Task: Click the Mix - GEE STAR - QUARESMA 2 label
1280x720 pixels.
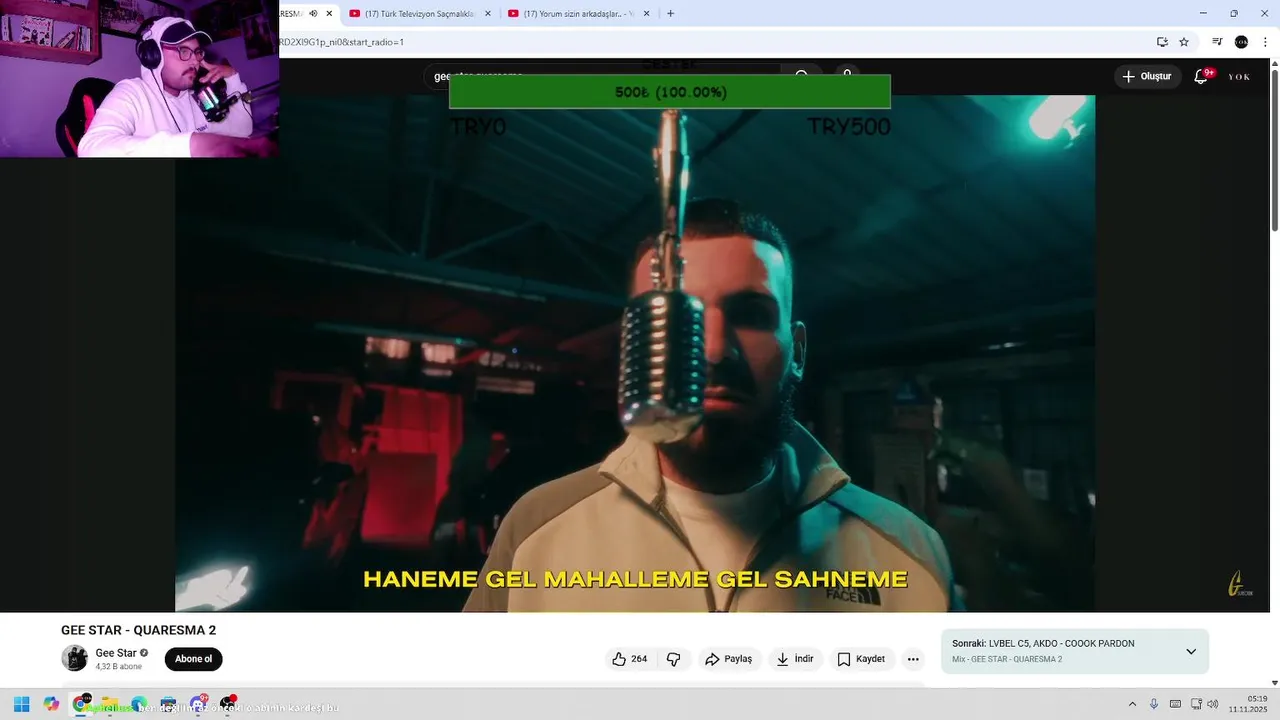Action: (x=1007, y=660)
